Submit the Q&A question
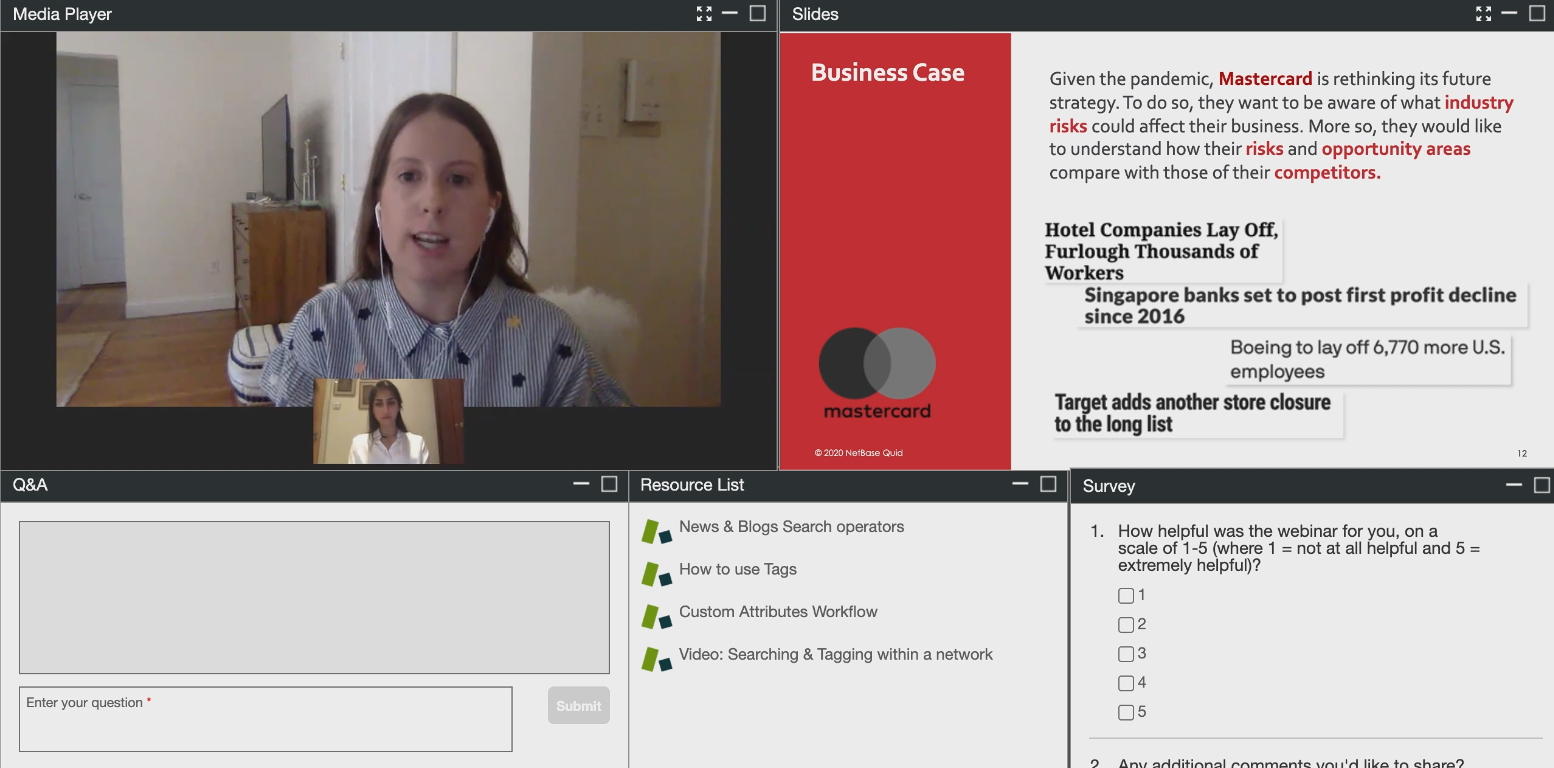 pos(579,706)
